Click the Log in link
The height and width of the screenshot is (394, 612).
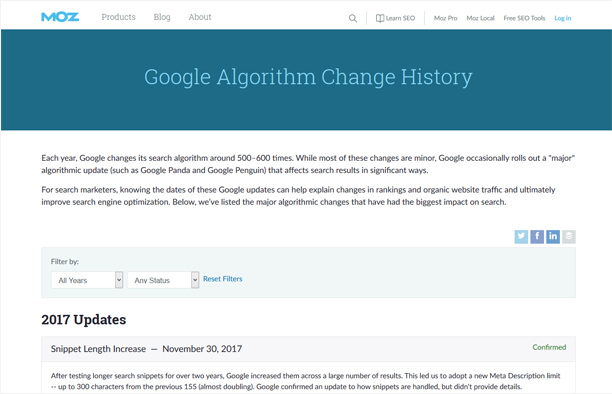[x=562, y=18]
